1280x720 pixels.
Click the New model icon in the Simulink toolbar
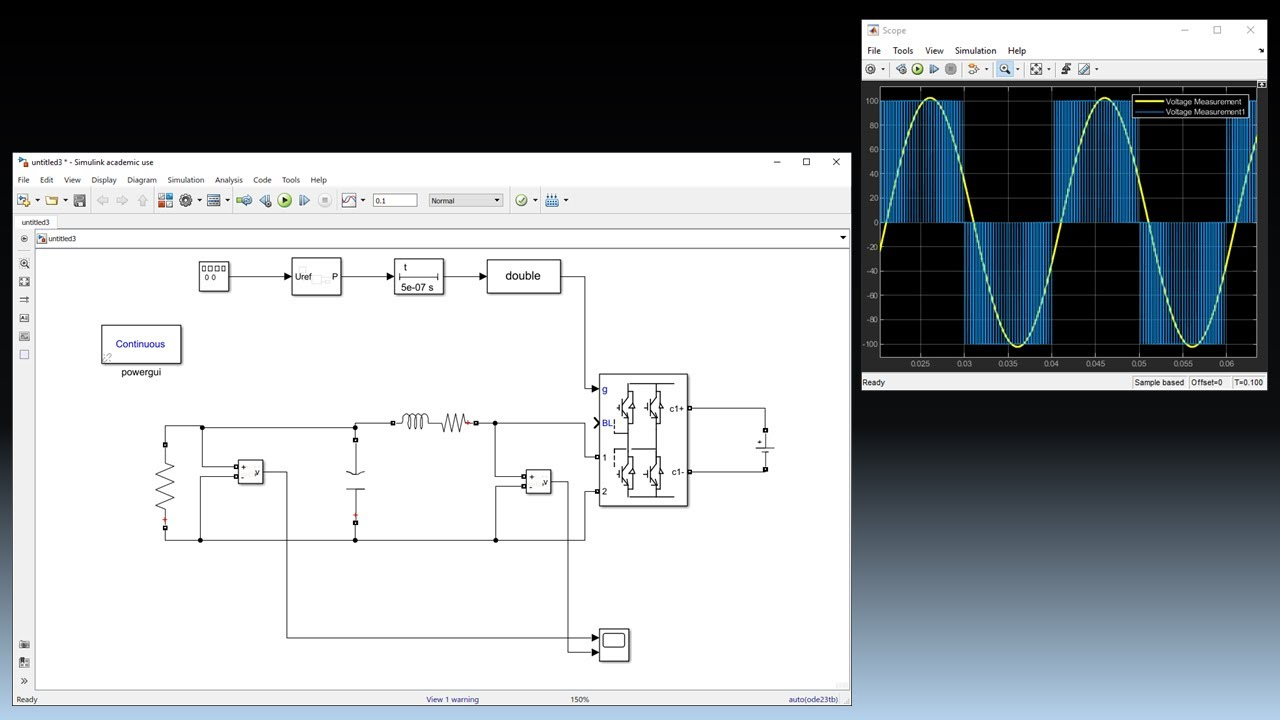(23, 200)
